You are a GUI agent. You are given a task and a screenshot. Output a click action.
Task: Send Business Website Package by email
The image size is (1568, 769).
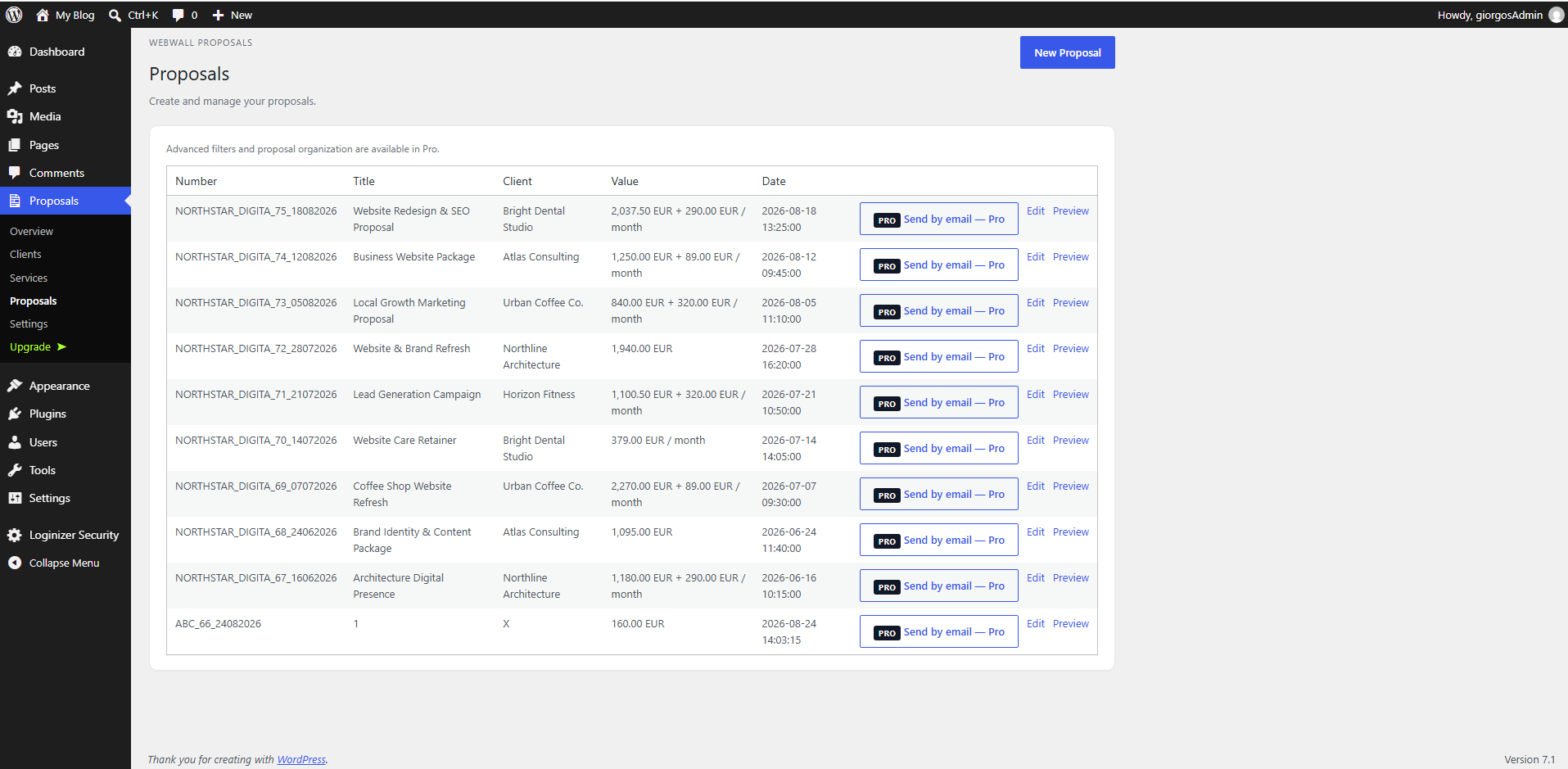pyautogui.click(x=939, y=265)
